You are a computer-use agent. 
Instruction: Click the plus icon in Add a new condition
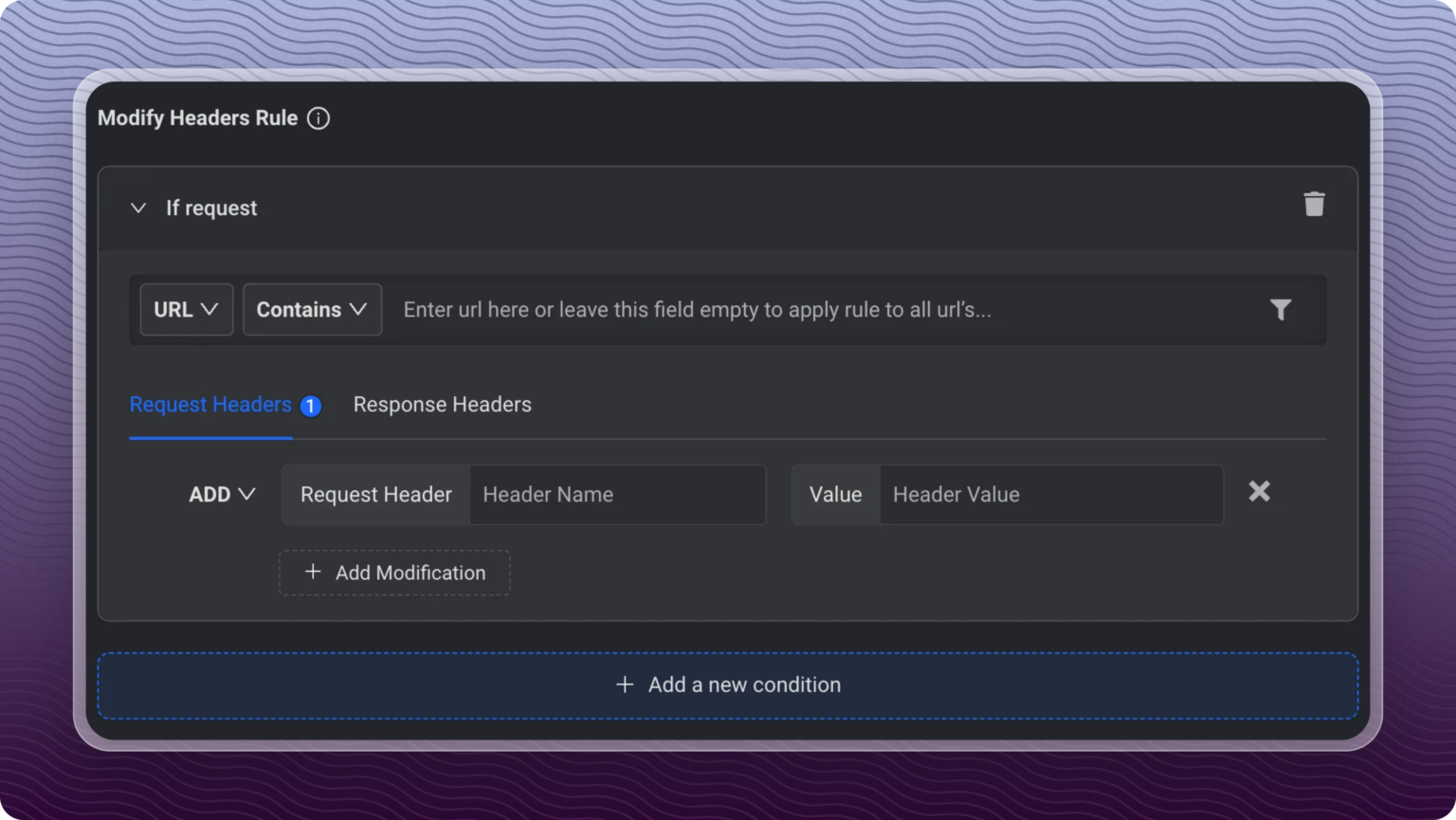(x=625, y=684)
